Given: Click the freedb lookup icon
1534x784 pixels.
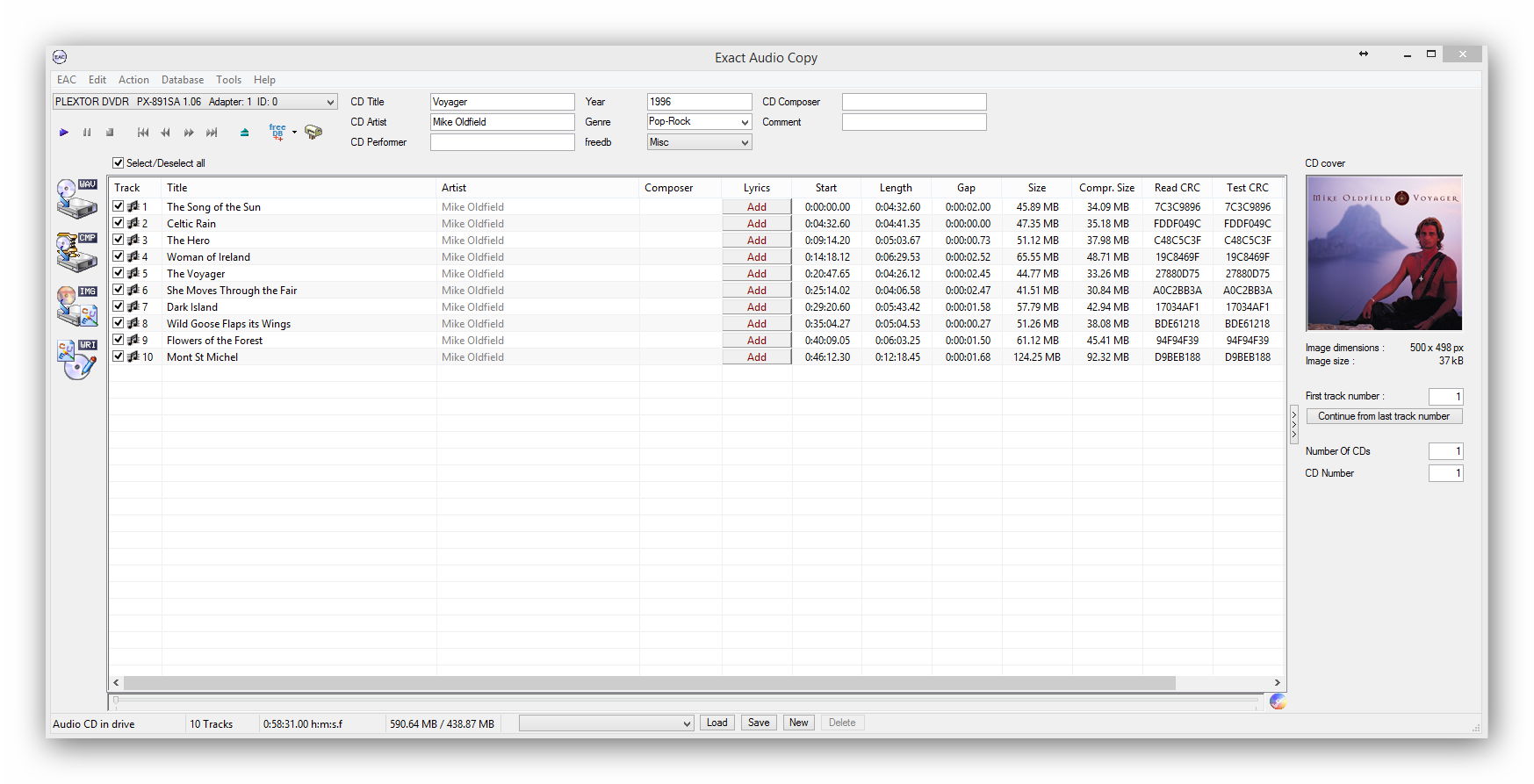Looking at the screenshot, I should point(277,133).
